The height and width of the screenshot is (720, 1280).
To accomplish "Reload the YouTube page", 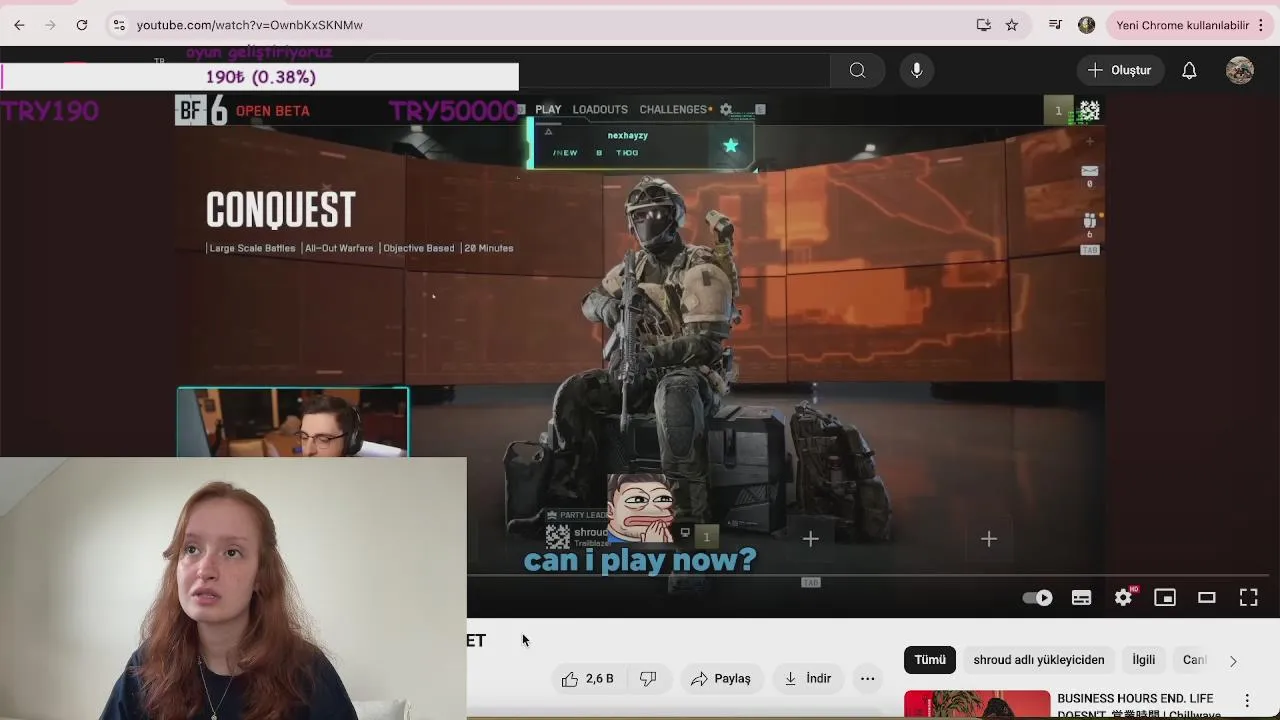I will click(82, 25).
